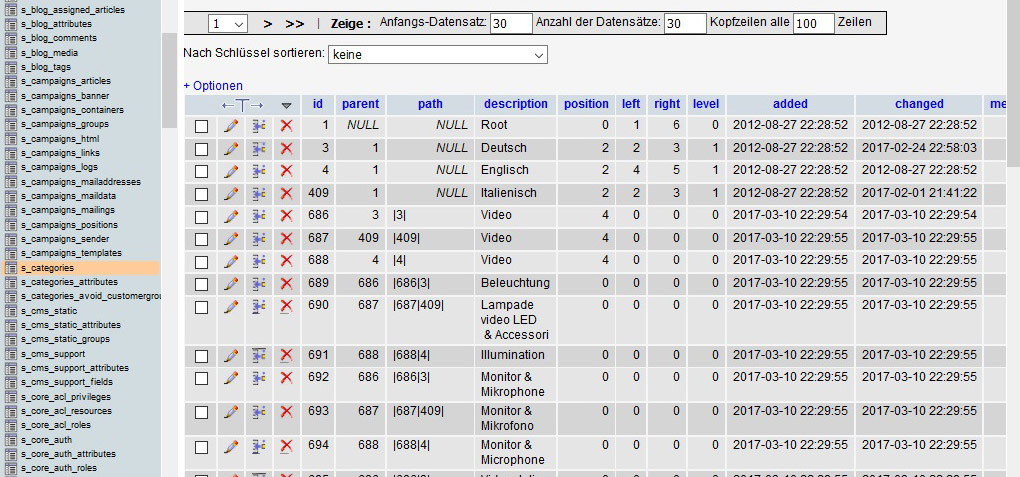1020x477 pixels.
Task: Click the s_blog_tags table icon
Action: (11, 67)
